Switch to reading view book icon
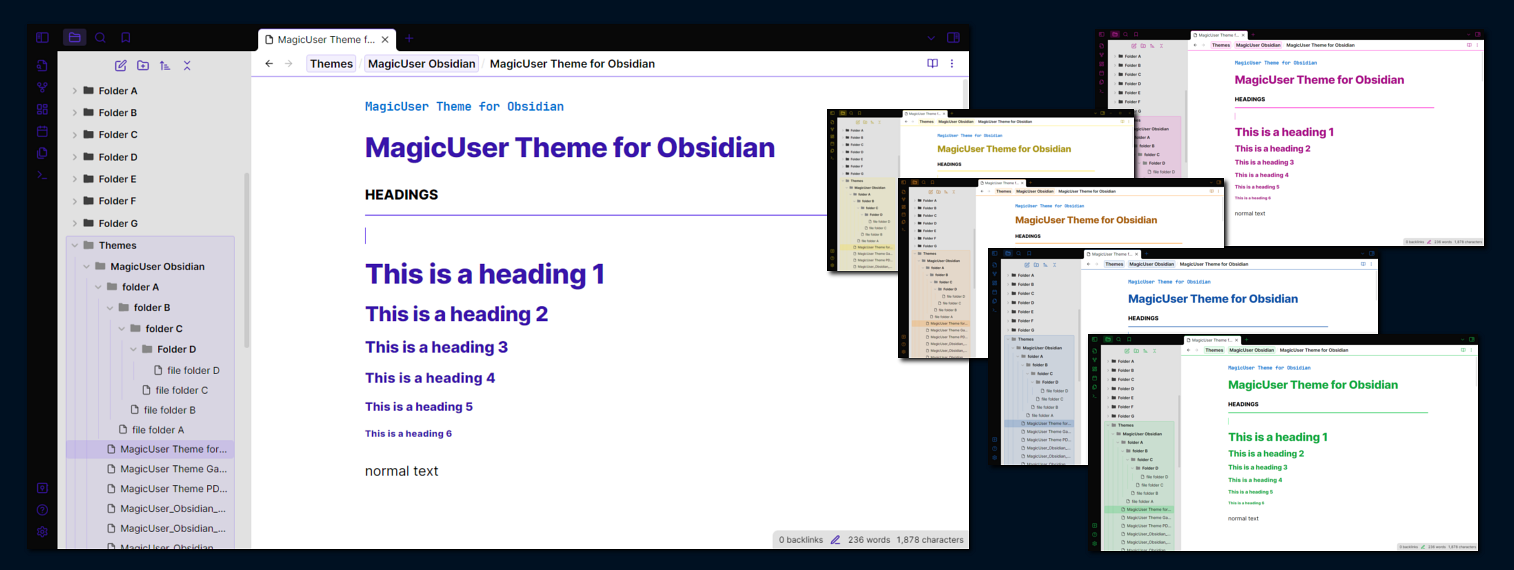The image size is (1514, 570). click(x=932, y=64)
